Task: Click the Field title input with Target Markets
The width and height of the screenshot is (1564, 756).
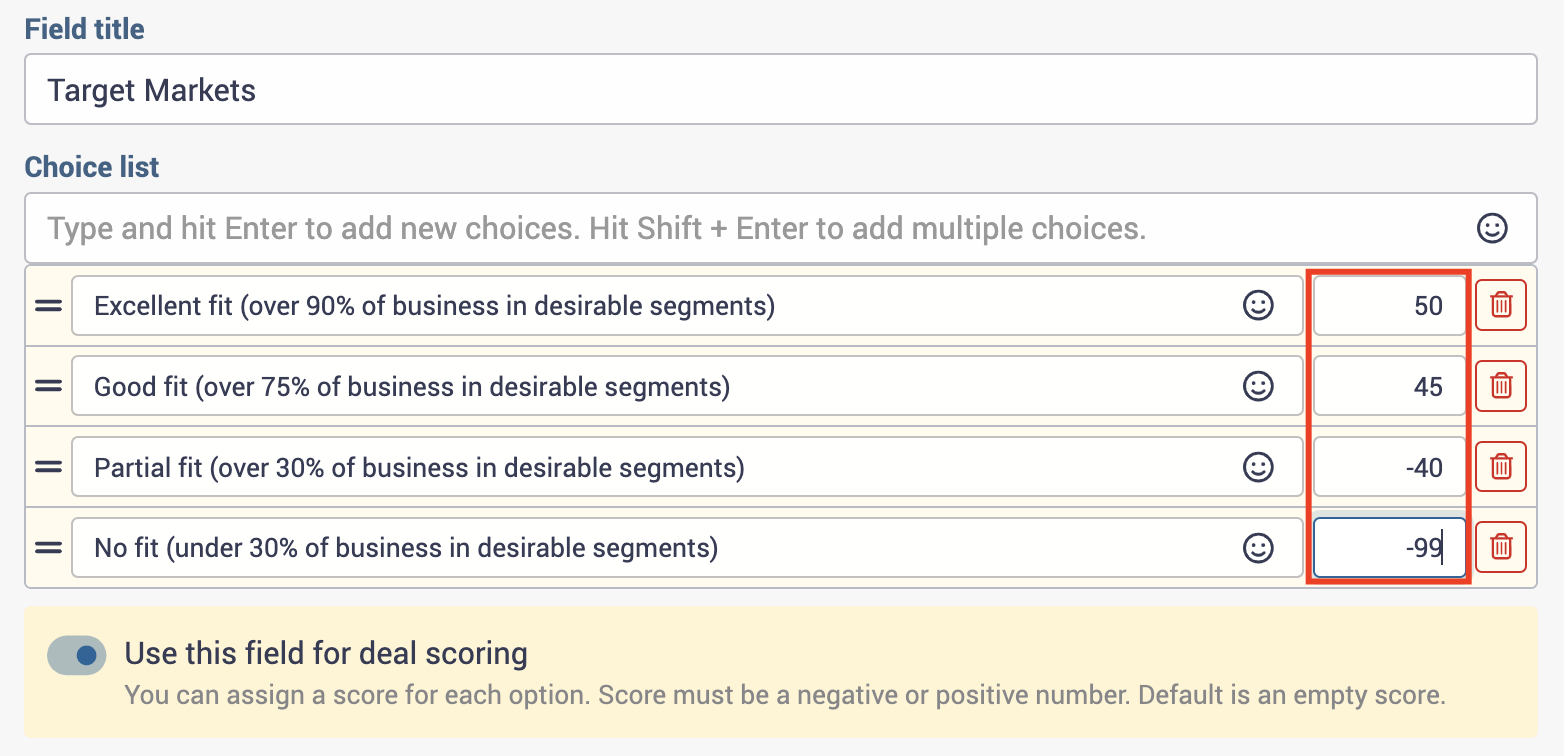Action: coord(781,90)
